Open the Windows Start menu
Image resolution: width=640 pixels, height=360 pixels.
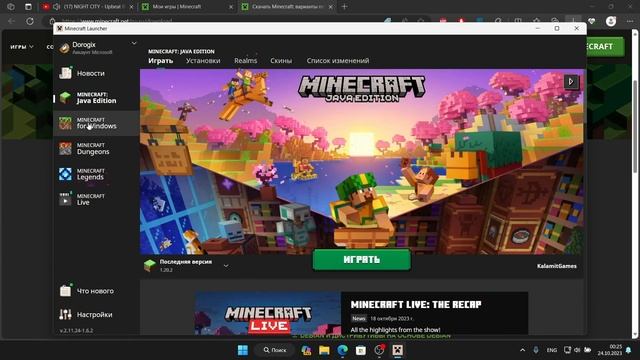[x=243, y=350]
